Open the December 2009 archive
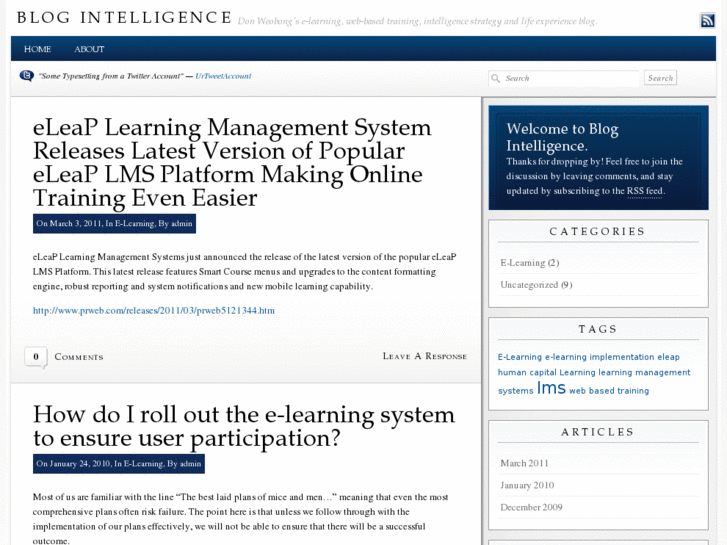The image size is (727, 545). click(531, 507)
